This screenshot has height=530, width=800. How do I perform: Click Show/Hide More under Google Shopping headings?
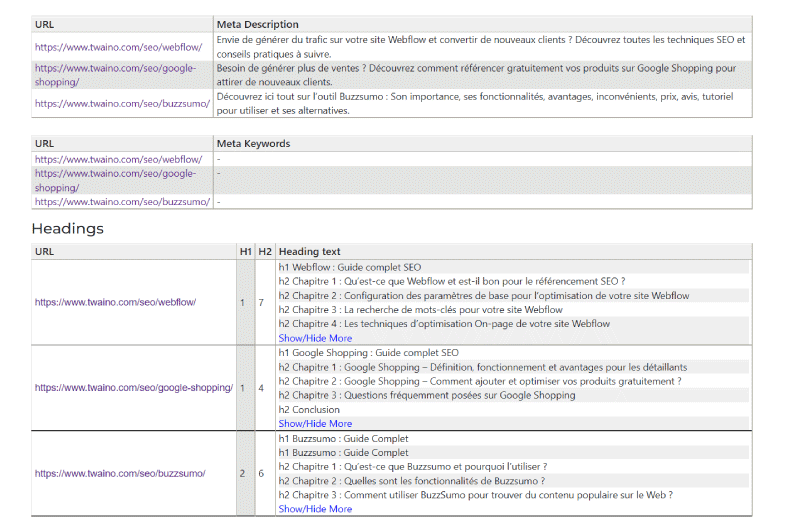315,423
